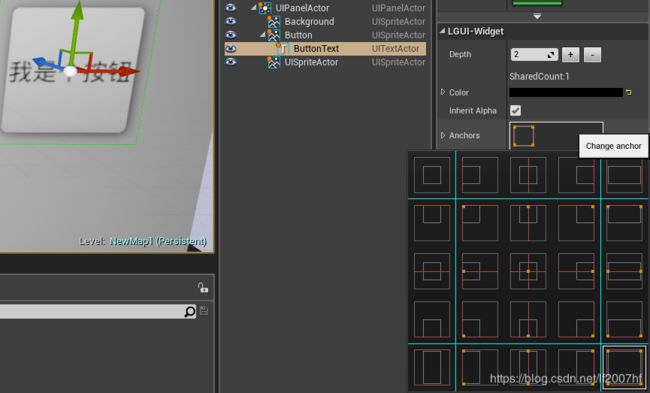Toggle visibility eye for UISpriteActor row
650x393 pixels.
pos(230,62)
